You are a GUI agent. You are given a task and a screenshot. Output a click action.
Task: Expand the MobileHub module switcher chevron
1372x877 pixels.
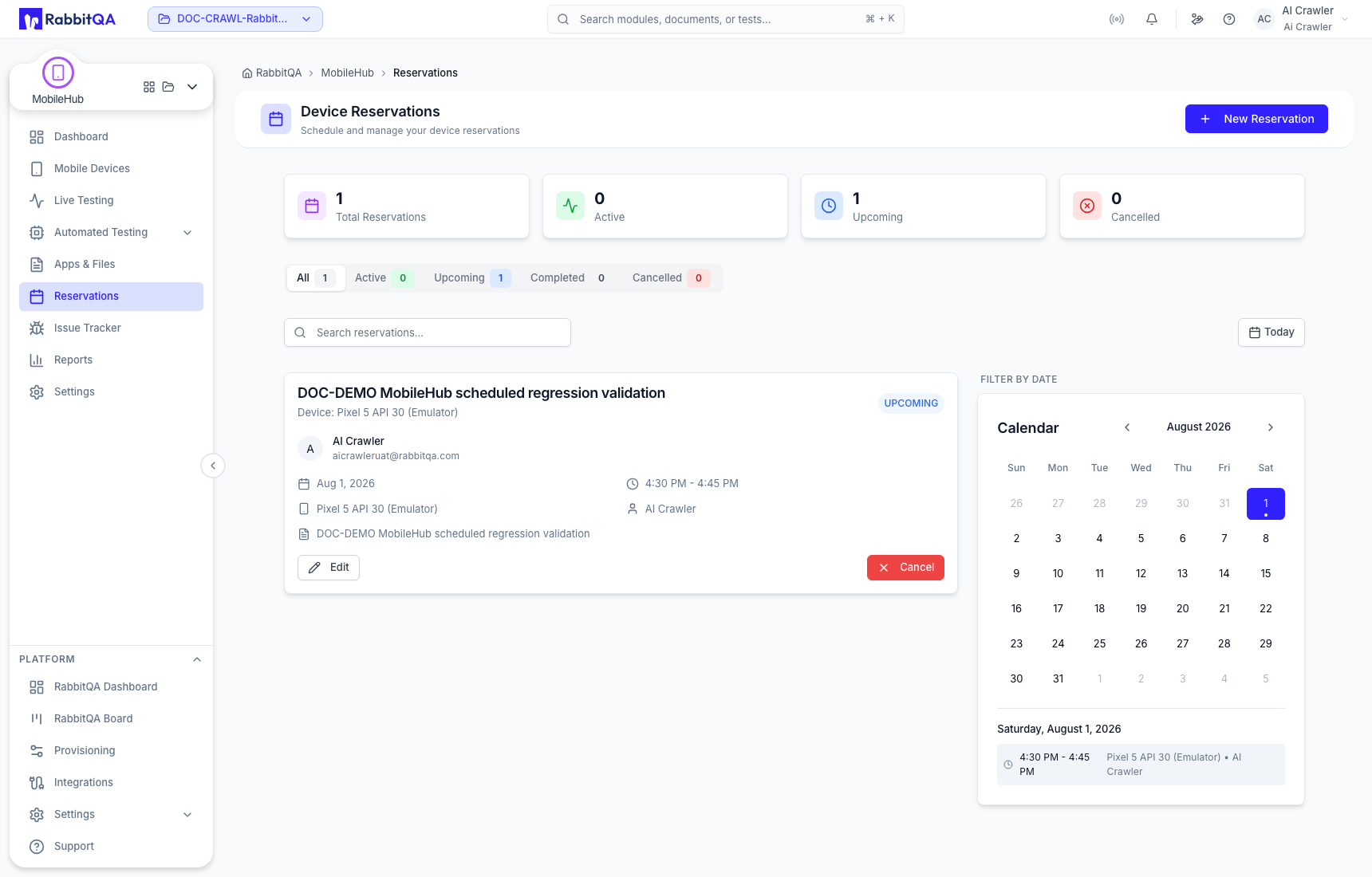(x=192, y=87)
